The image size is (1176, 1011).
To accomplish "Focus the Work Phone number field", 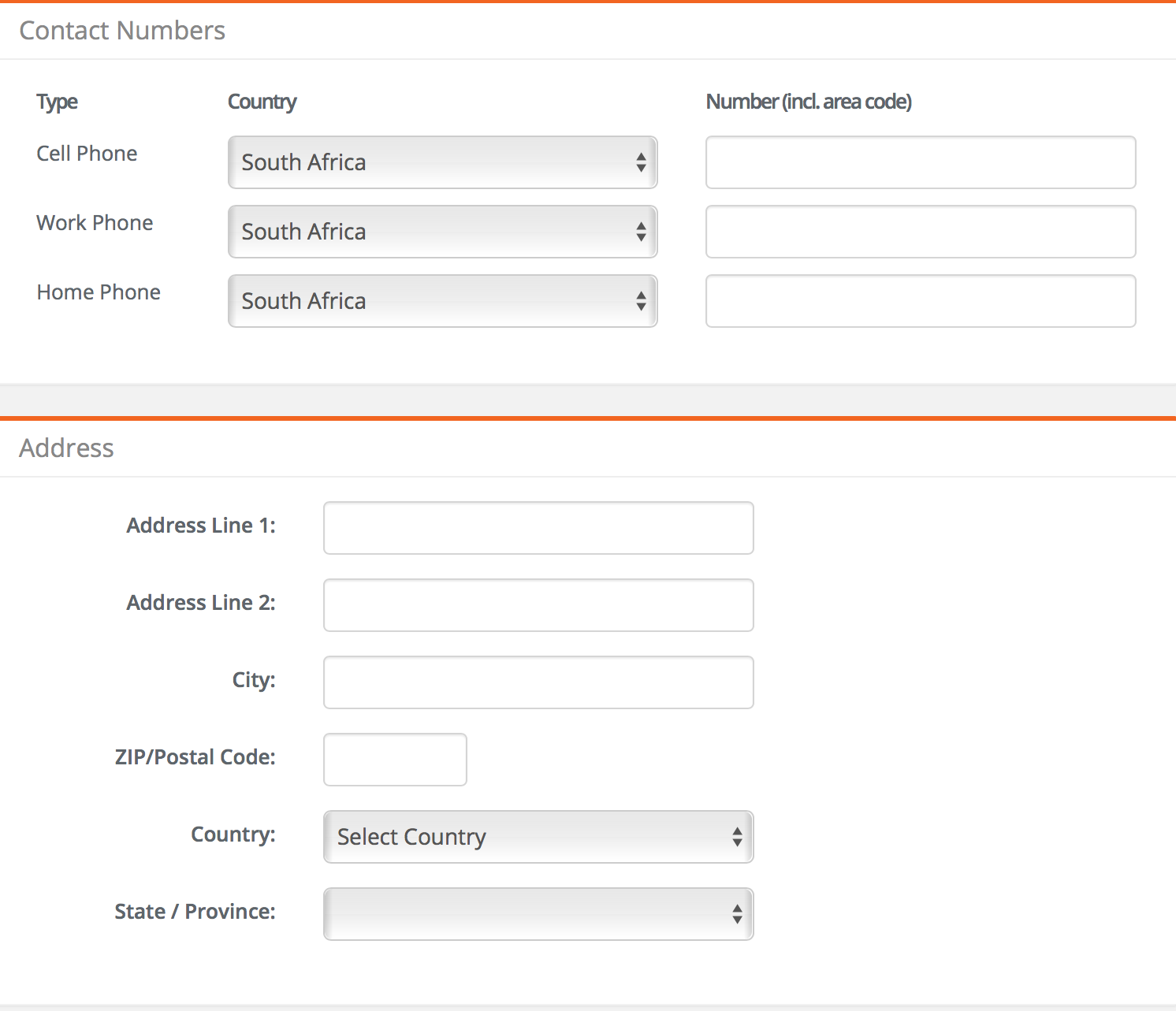I will [921, 232].
